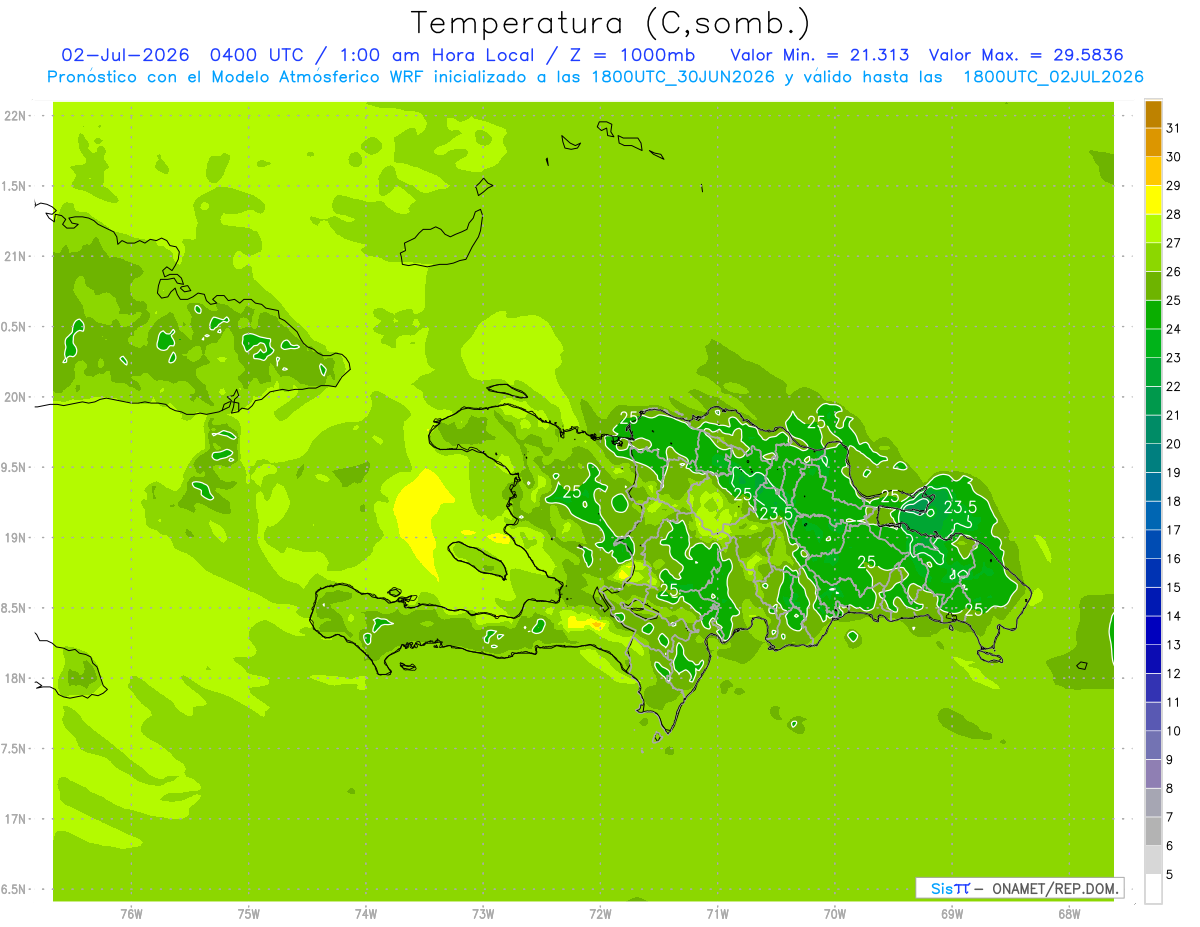Image resolution: width=1200 pixels, height=927 pixels.
Task: Click legend value '23' on the color scale
Action: click(x=1174, y=358)
